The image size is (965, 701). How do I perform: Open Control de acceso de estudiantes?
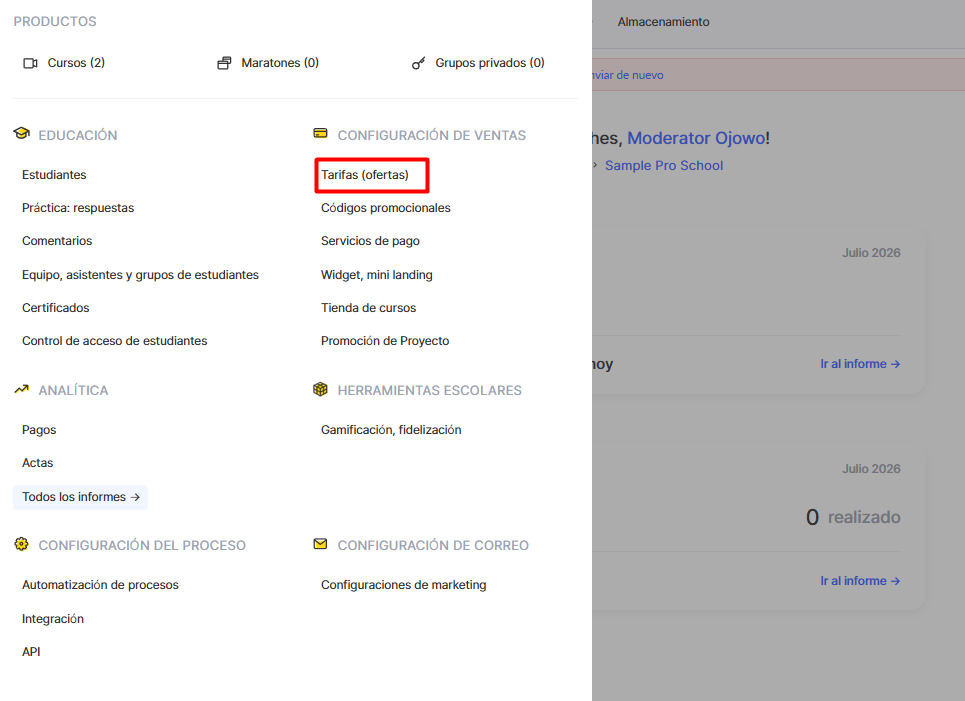[x=114, y=341]
